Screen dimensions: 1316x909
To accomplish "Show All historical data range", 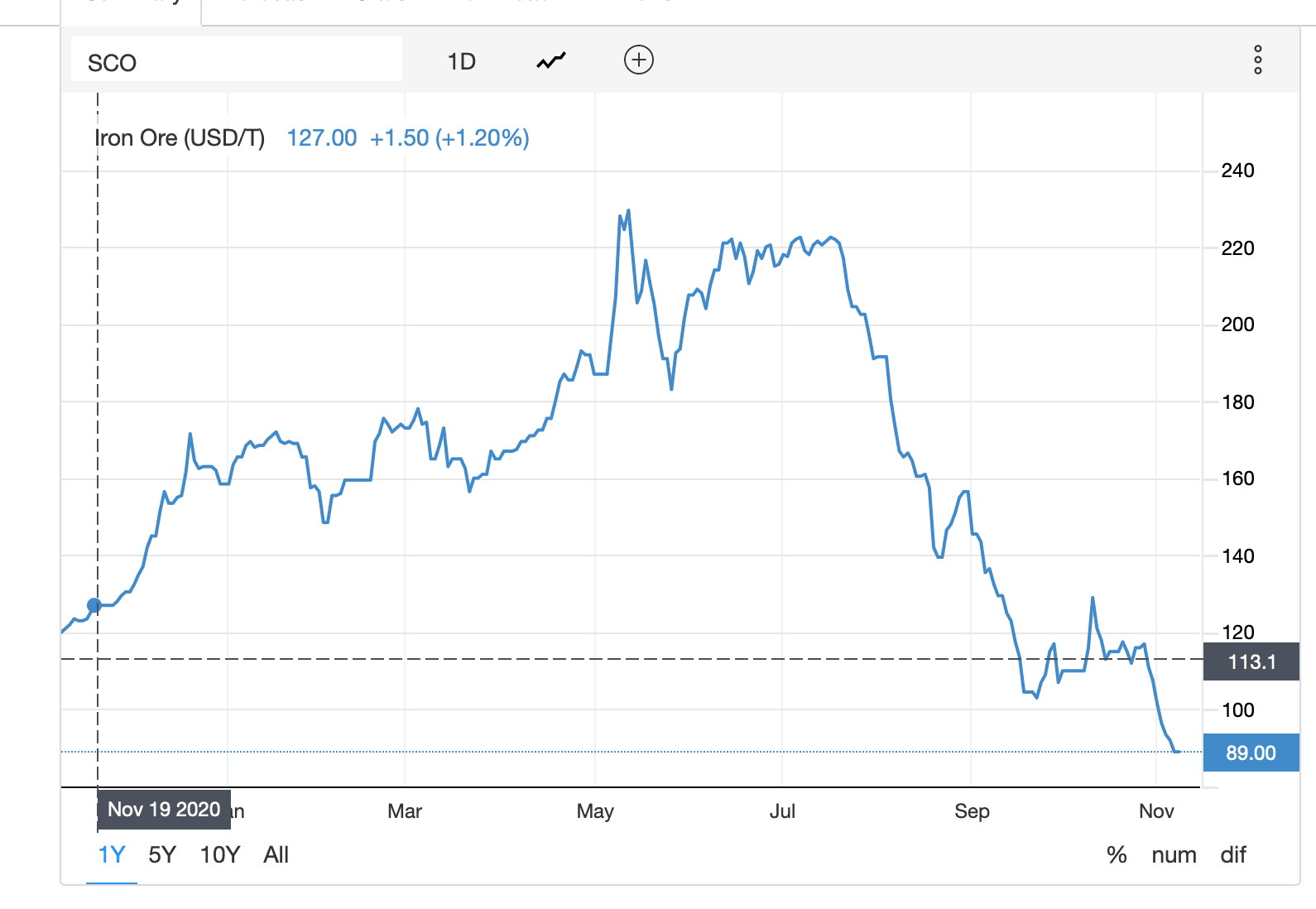I will pos(276,855).
